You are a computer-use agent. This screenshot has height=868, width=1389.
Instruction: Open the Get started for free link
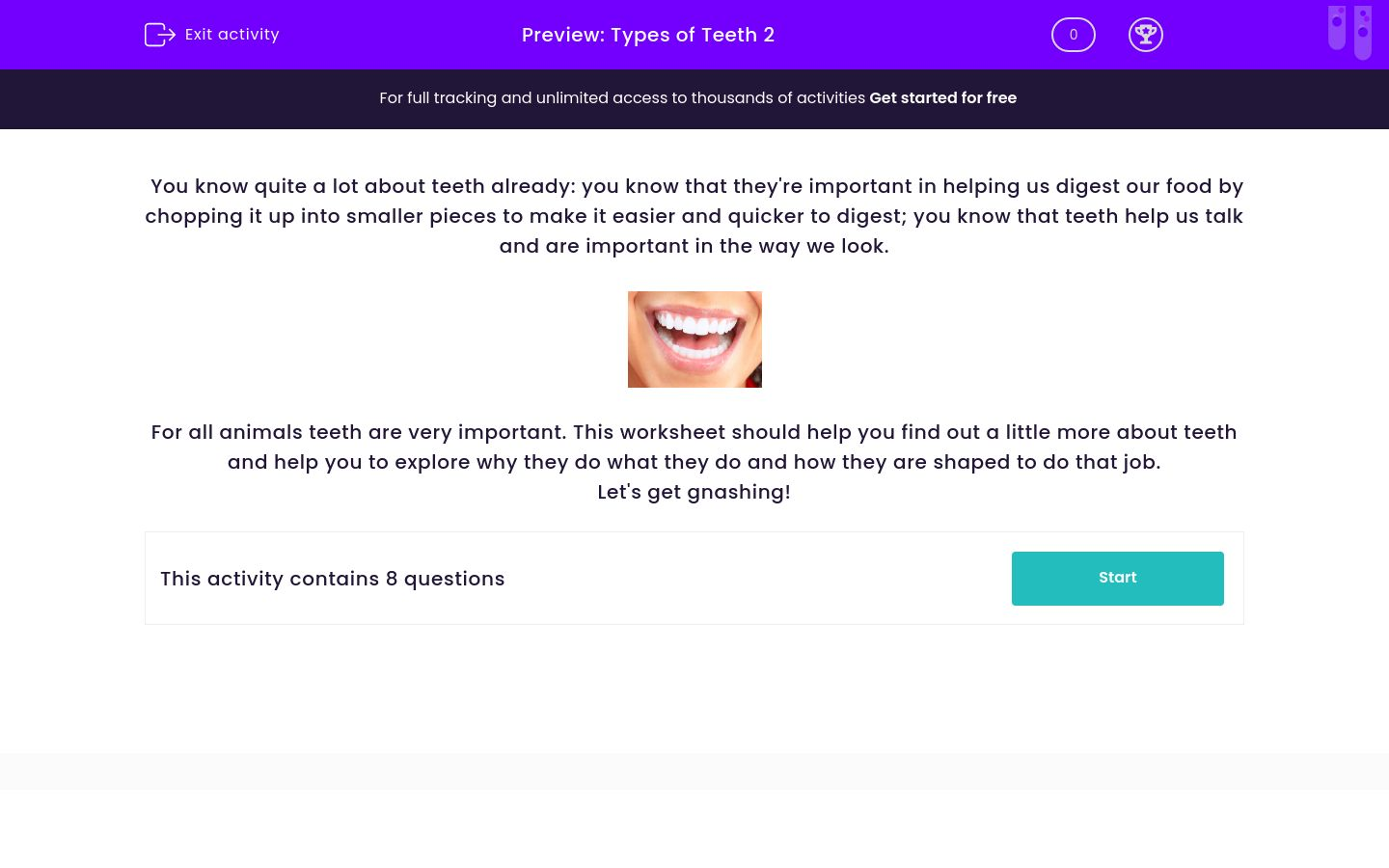pos(942,97)
